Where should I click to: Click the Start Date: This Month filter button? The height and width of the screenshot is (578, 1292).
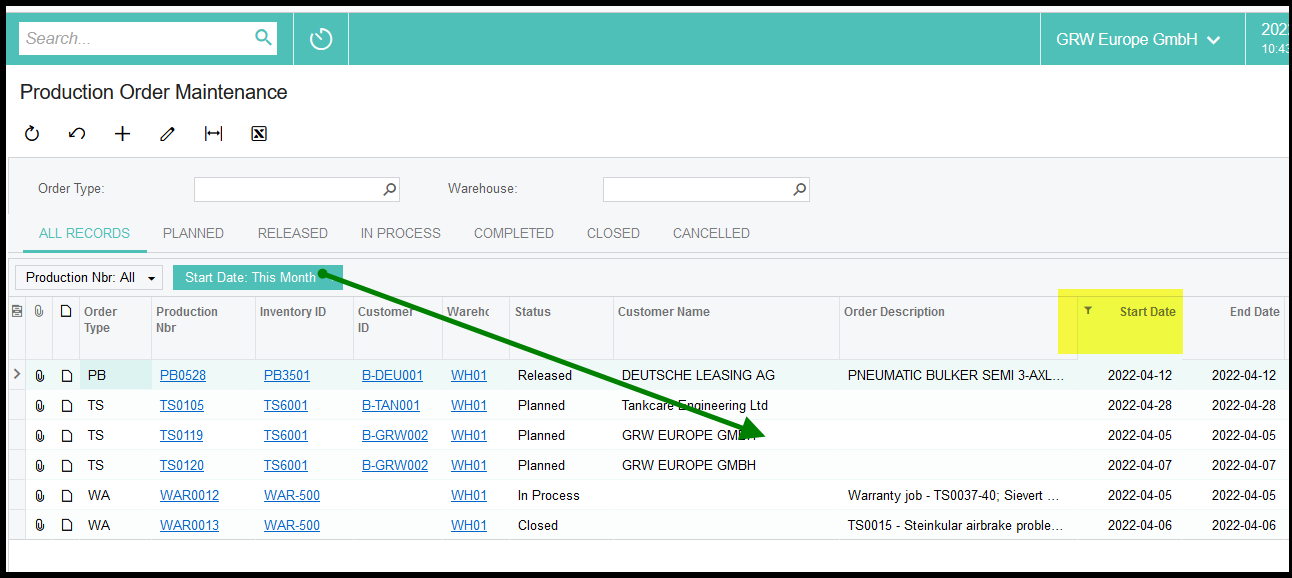pos(250,277)
